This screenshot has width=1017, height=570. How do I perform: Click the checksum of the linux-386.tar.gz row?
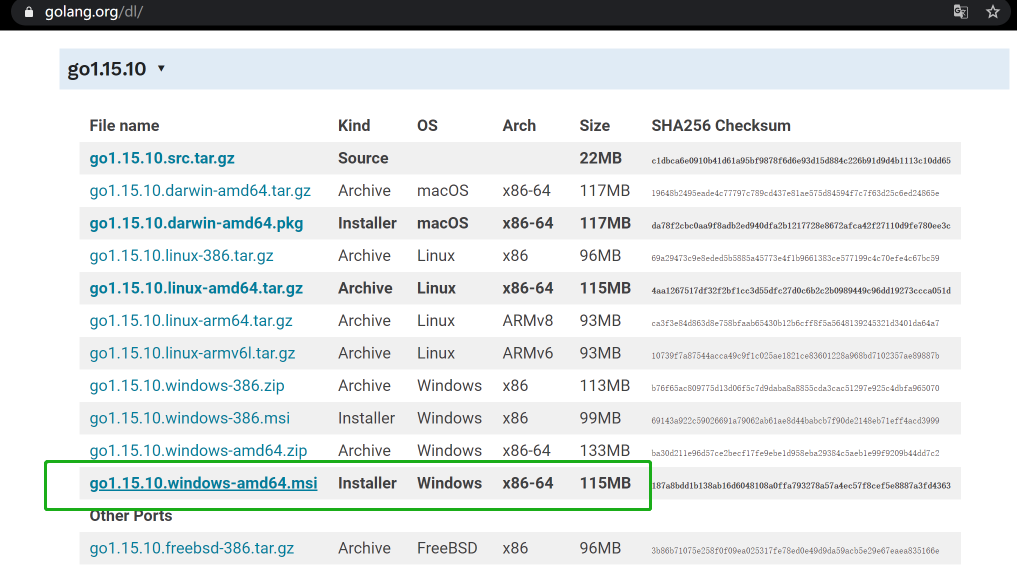tap(795, 258)
